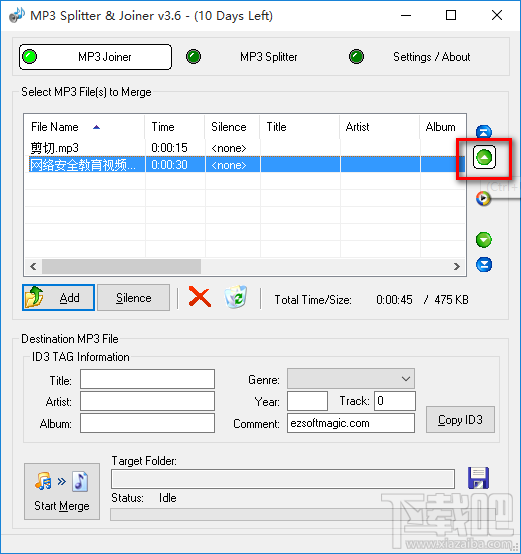The image size is (521, 554).
Task: Click the Album column header
Action: click(x=443, y=127)
